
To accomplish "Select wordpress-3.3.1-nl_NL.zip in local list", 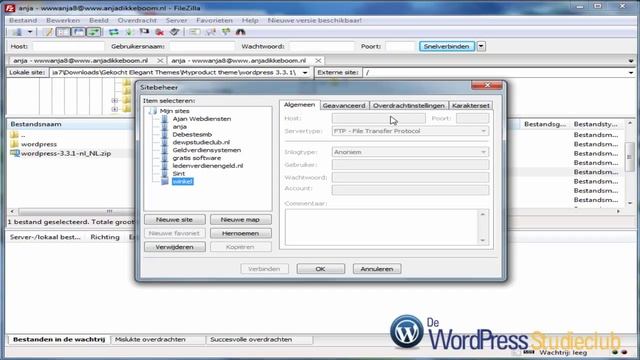I will coord(66,153).
